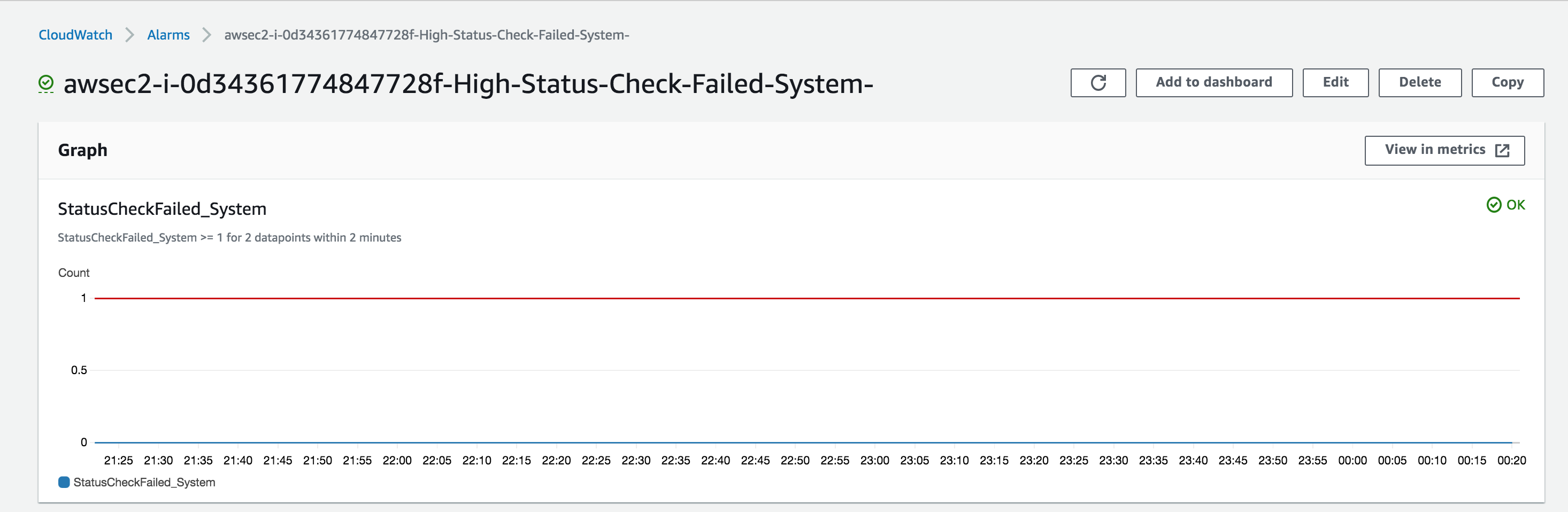Image resolution: width=1568 pixels, height=512 pixels.
Task: Edit this alarm
Action: (x=1335, y=83)
